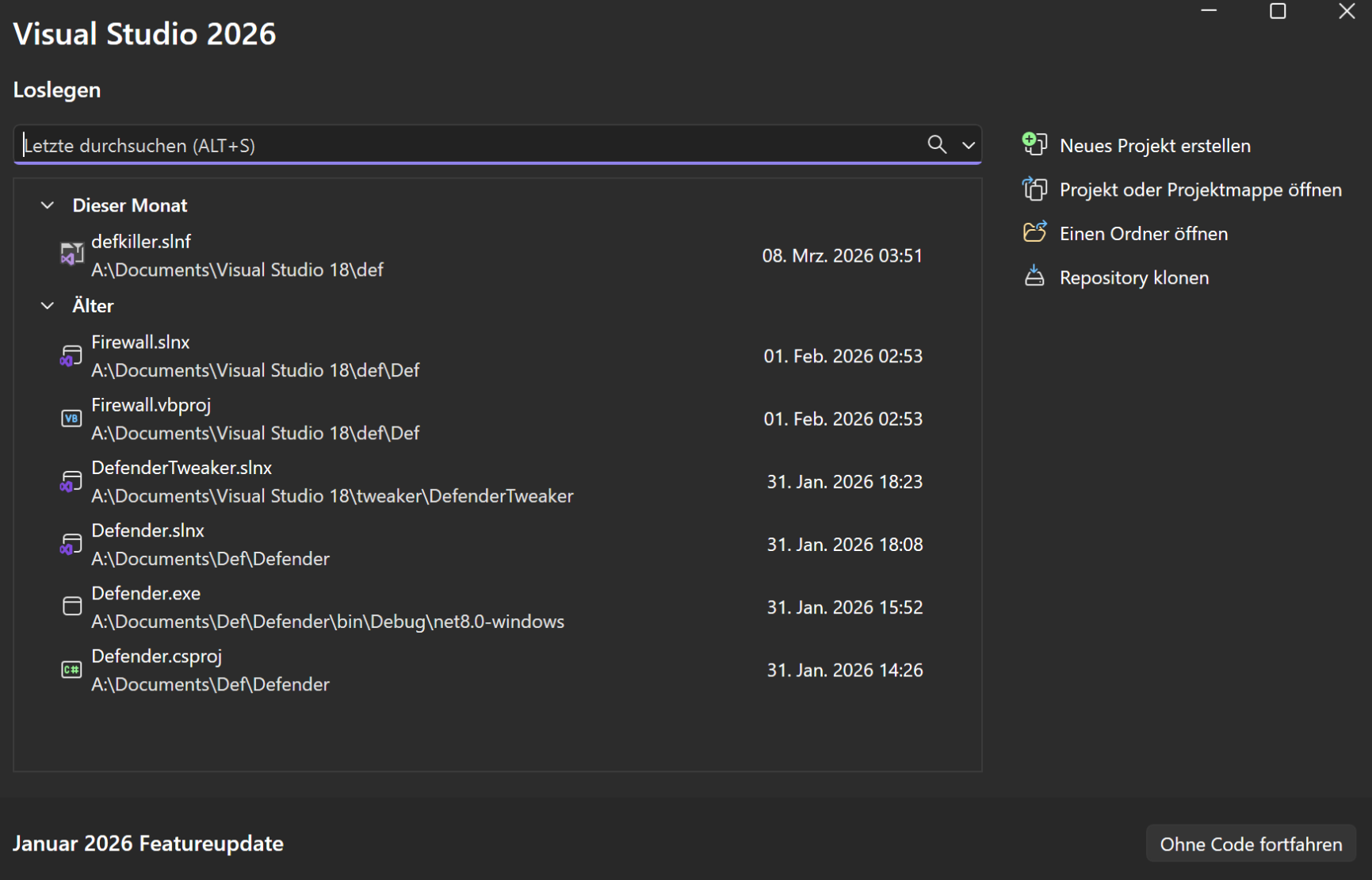Open recent item Defender.csproj
Viewport: 1372px width, 880px height.
[498, 670]
